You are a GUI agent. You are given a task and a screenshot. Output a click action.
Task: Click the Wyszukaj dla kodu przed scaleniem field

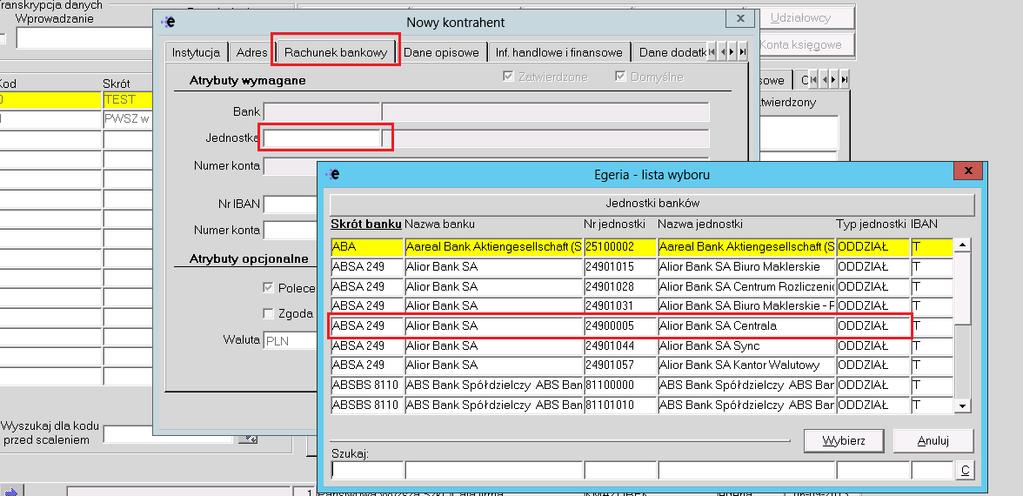(170, 435)
